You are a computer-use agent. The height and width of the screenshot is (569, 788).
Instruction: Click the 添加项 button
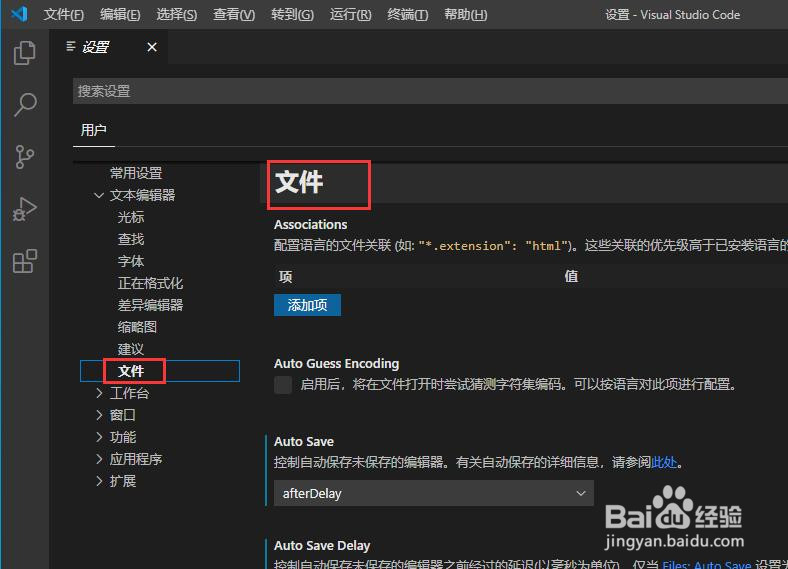coord(307,305)
